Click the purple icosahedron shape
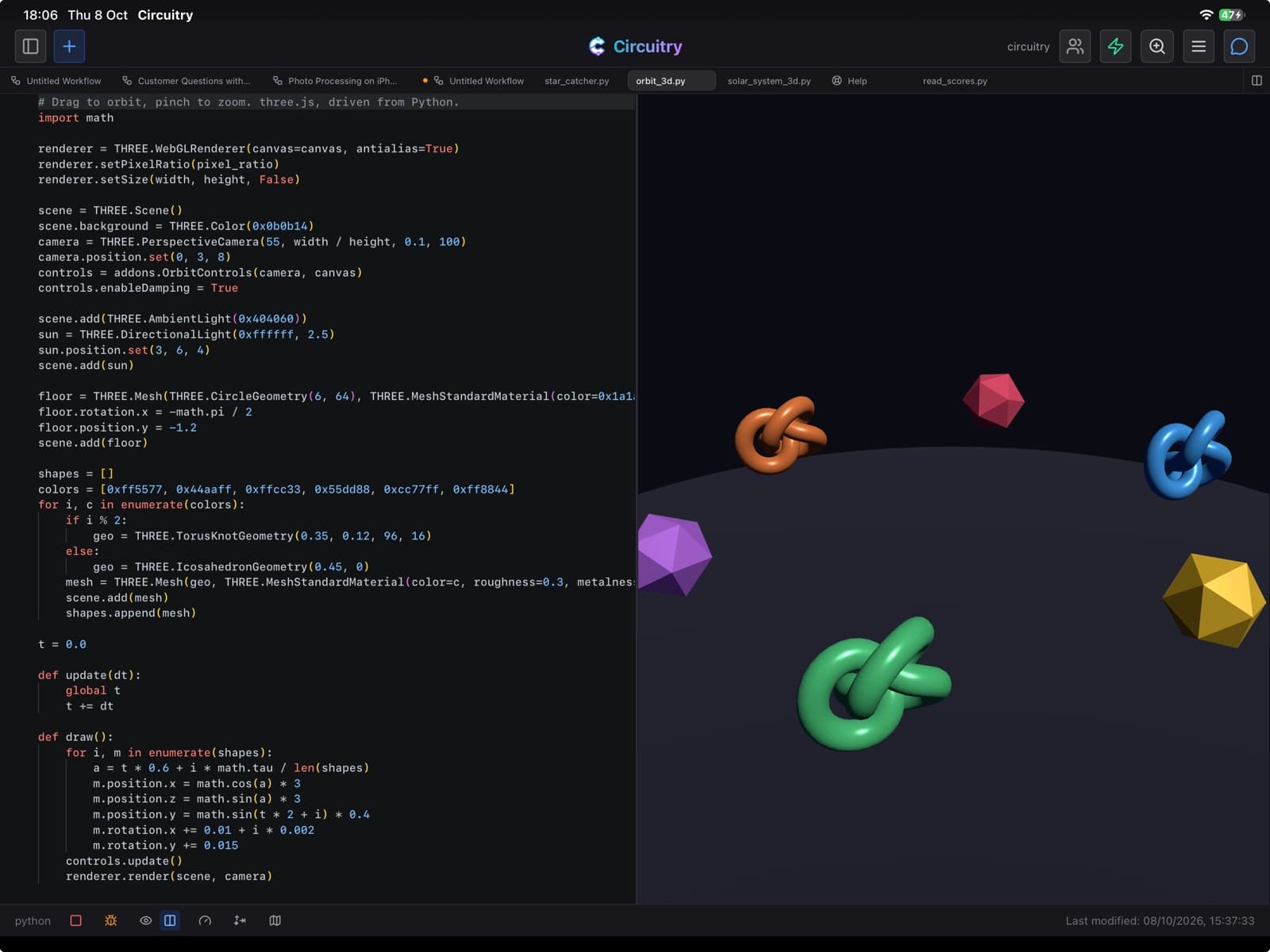 coord(674,555)
